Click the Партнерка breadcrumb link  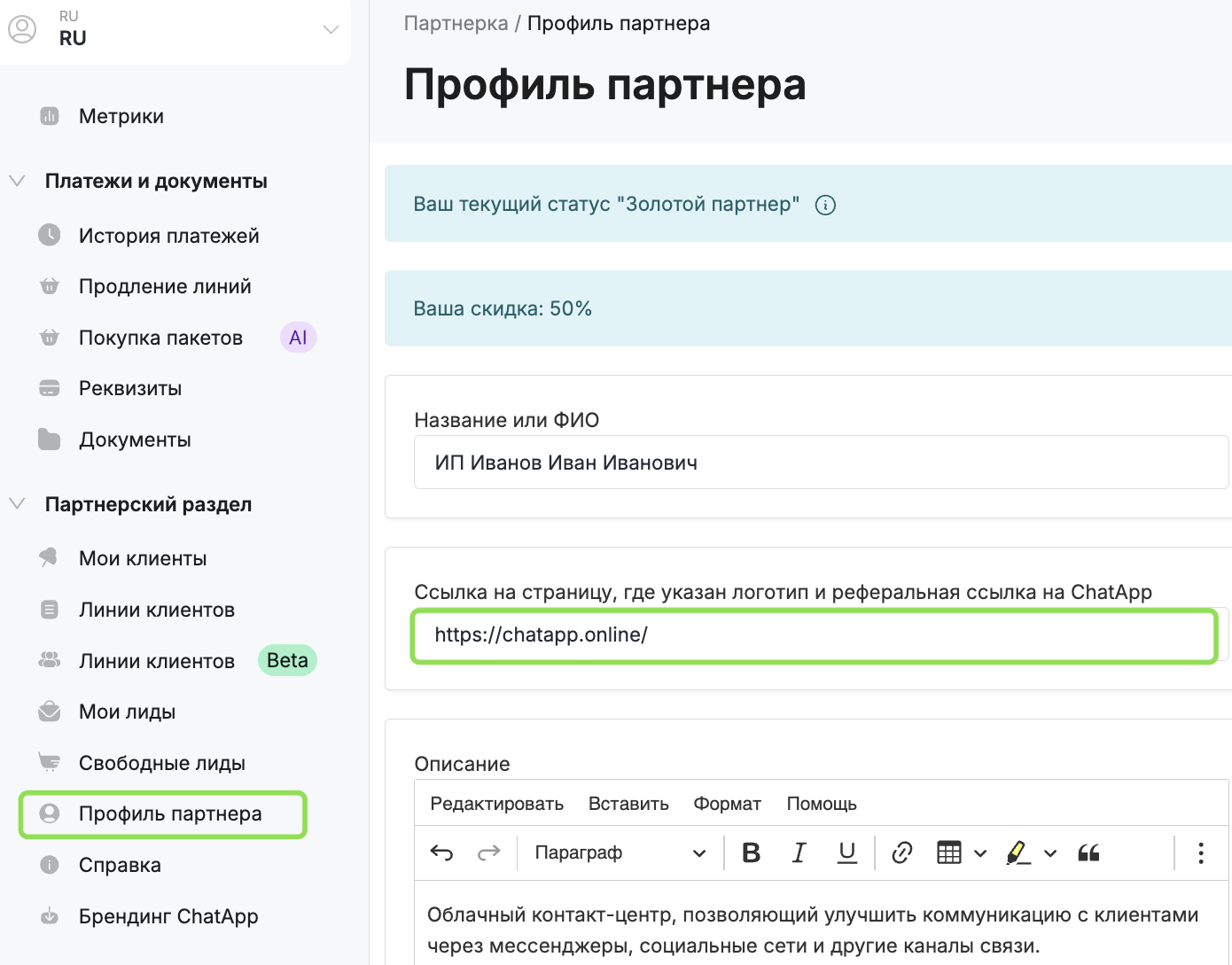(456, 23)
